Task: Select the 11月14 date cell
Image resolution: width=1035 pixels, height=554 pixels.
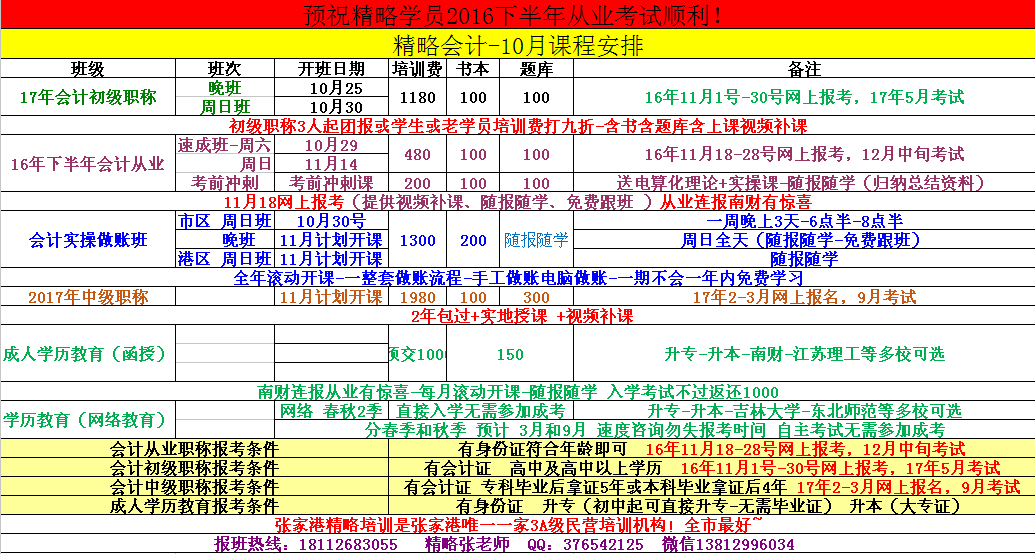Action: click(x=331, y=164)
